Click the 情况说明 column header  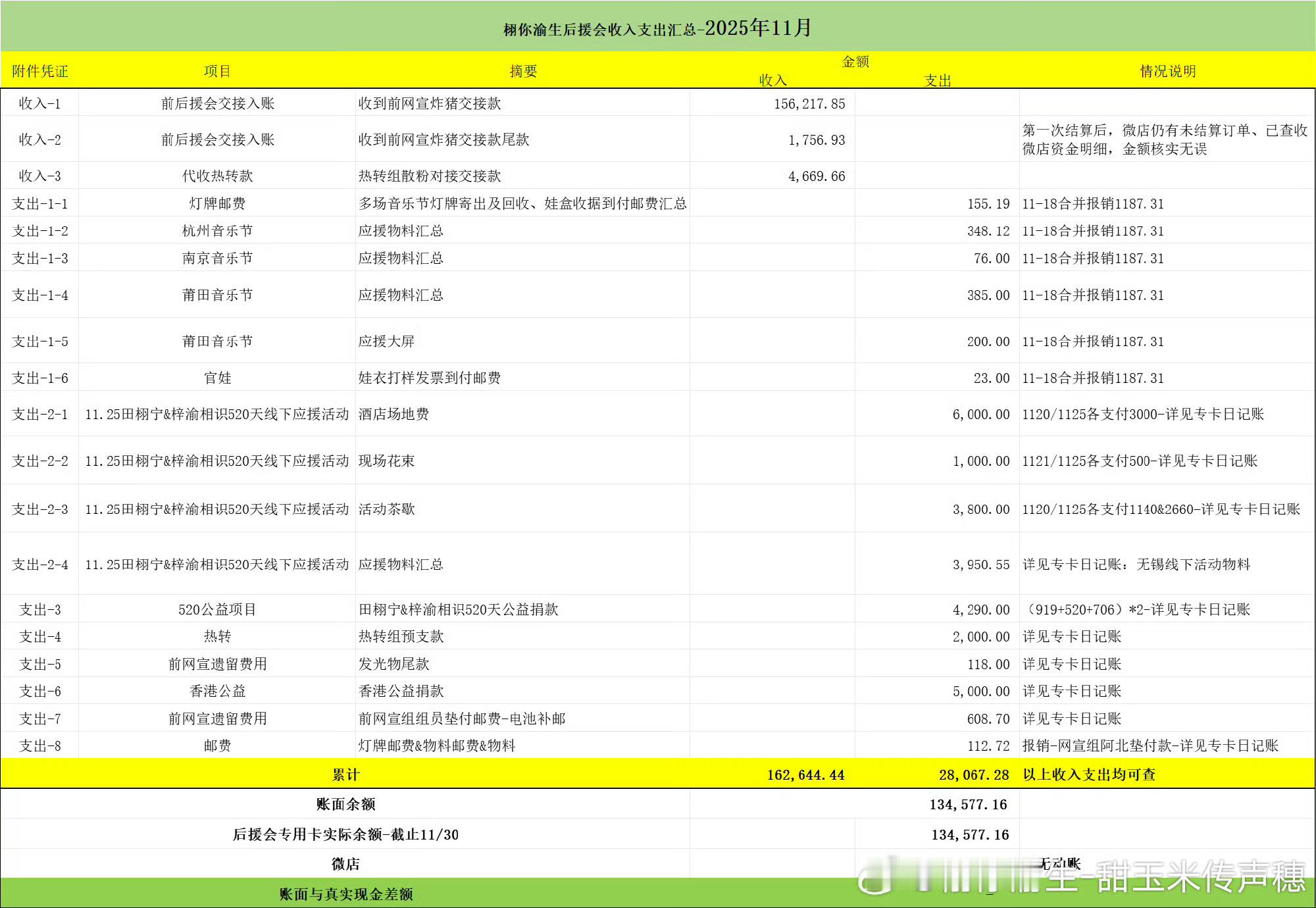1167,71
